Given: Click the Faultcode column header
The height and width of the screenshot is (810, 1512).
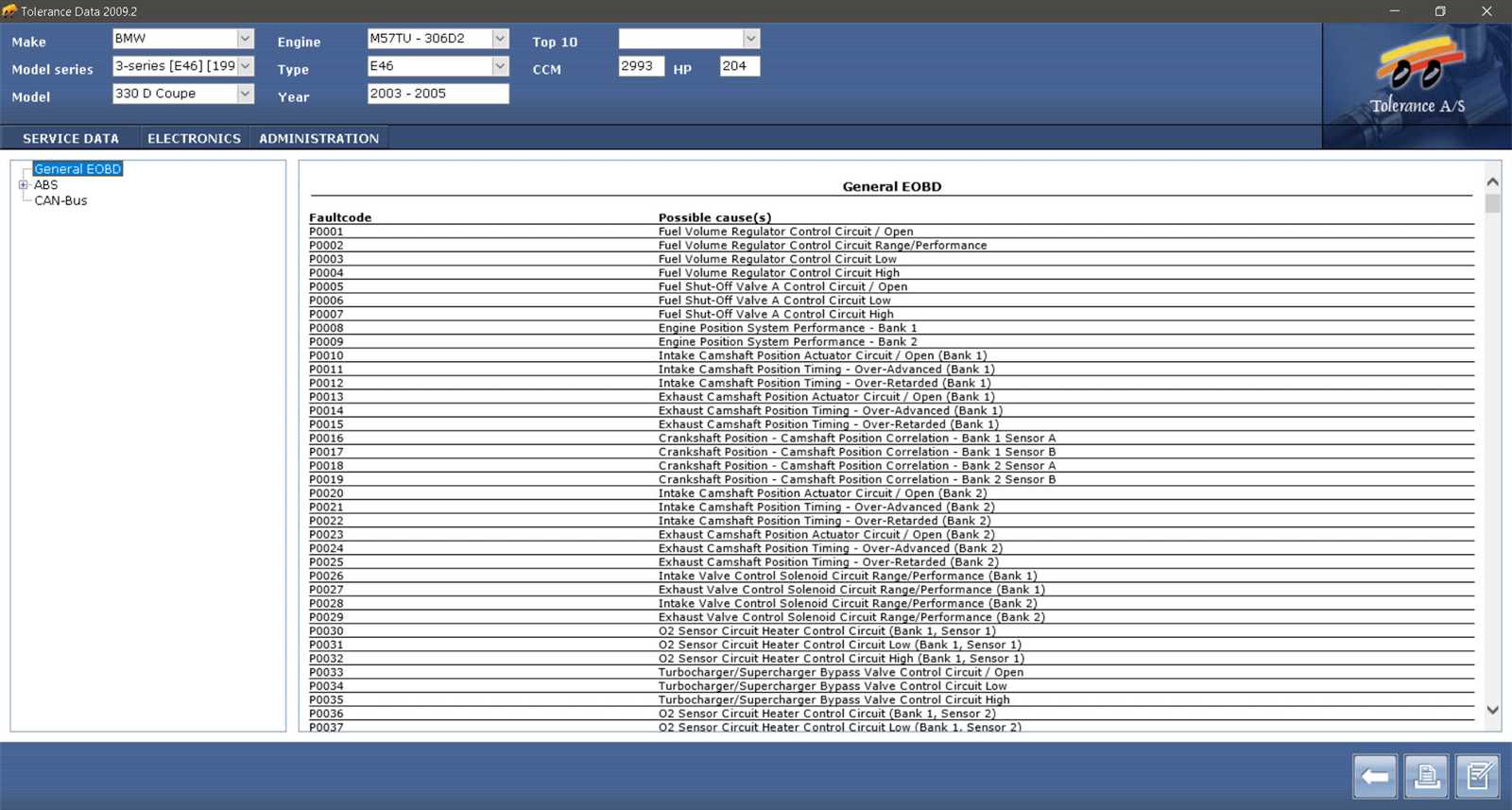Looking at the screenshot, I should (340, 217).
